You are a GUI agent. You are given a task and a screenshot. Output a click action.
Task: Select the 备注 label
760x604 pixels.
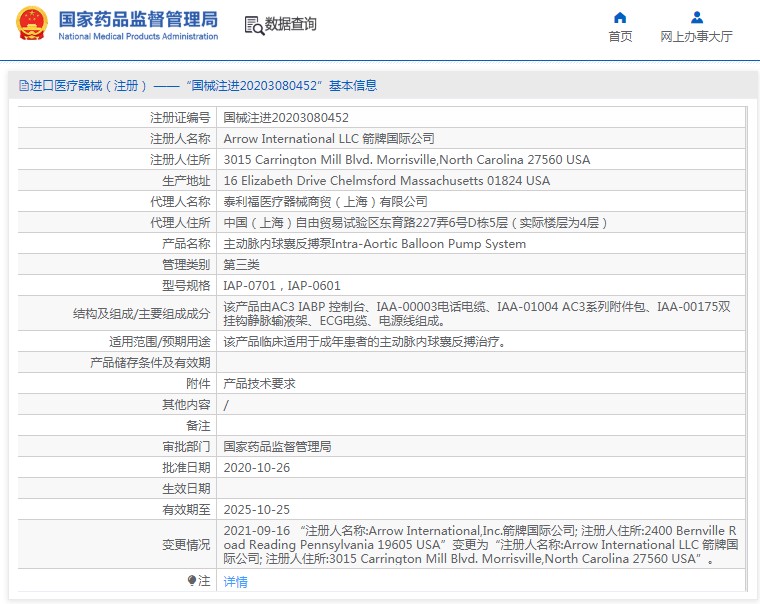point(198,426)
